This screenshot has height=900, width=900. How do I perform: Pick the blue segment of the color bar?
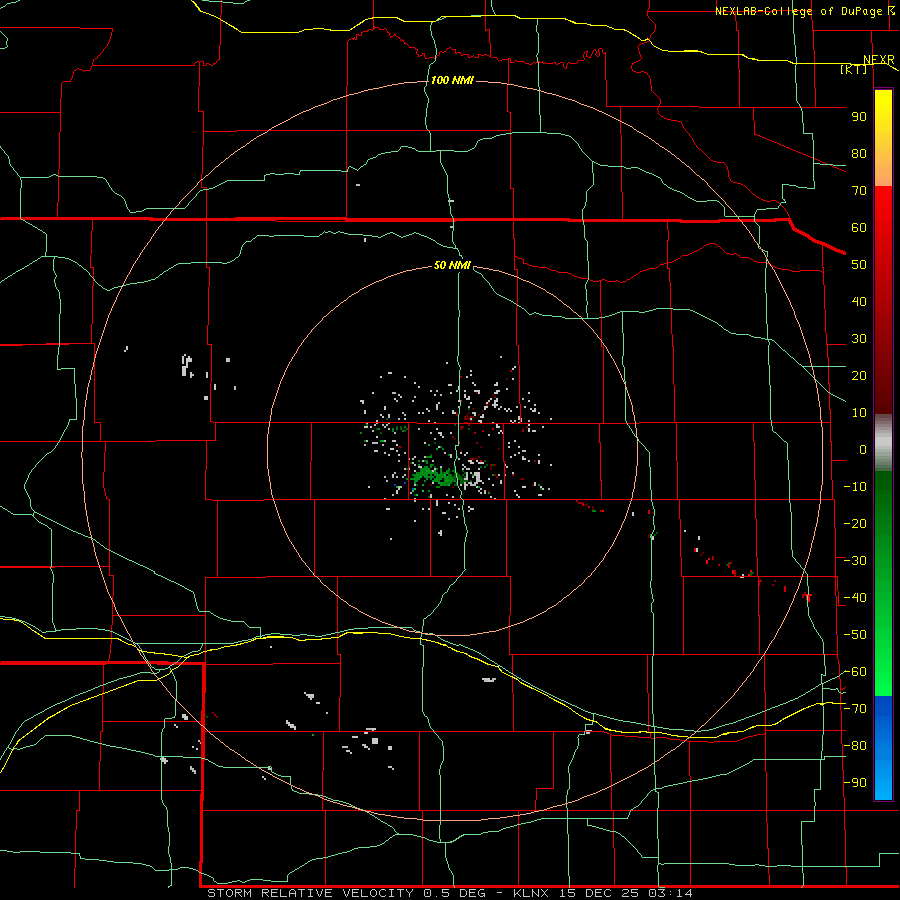(883, 748)
